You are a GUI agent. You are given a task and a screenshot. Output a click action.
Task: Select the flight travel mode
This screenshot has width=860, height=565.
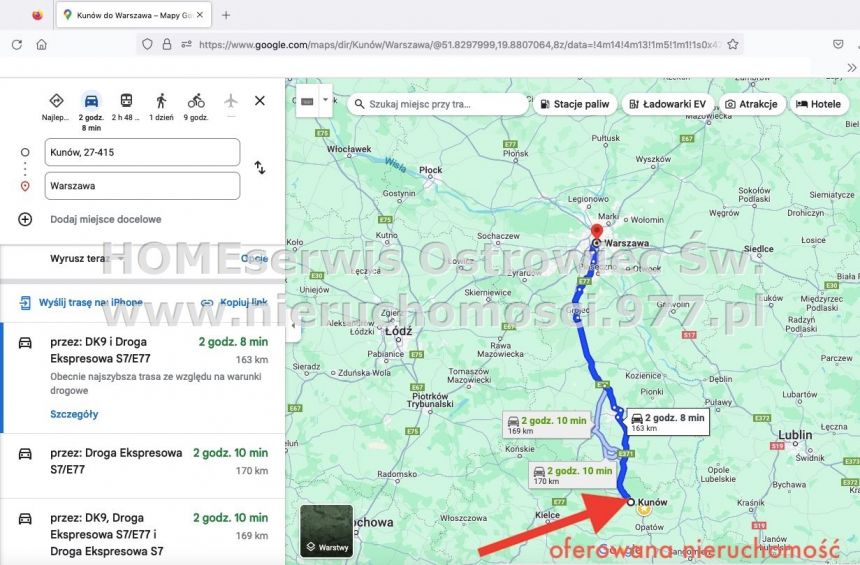(231, 101)
